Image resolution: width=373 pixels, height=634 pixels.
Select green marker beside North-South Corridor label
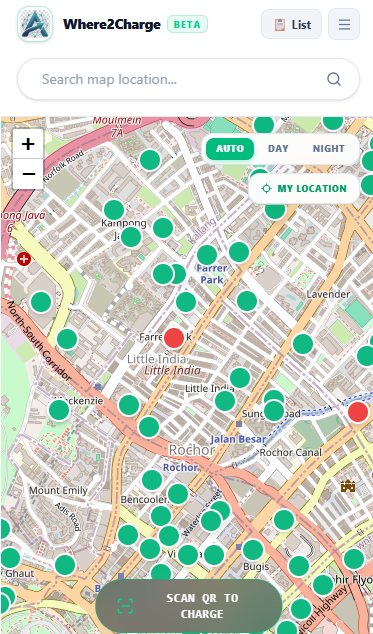(x=67, y=339)
